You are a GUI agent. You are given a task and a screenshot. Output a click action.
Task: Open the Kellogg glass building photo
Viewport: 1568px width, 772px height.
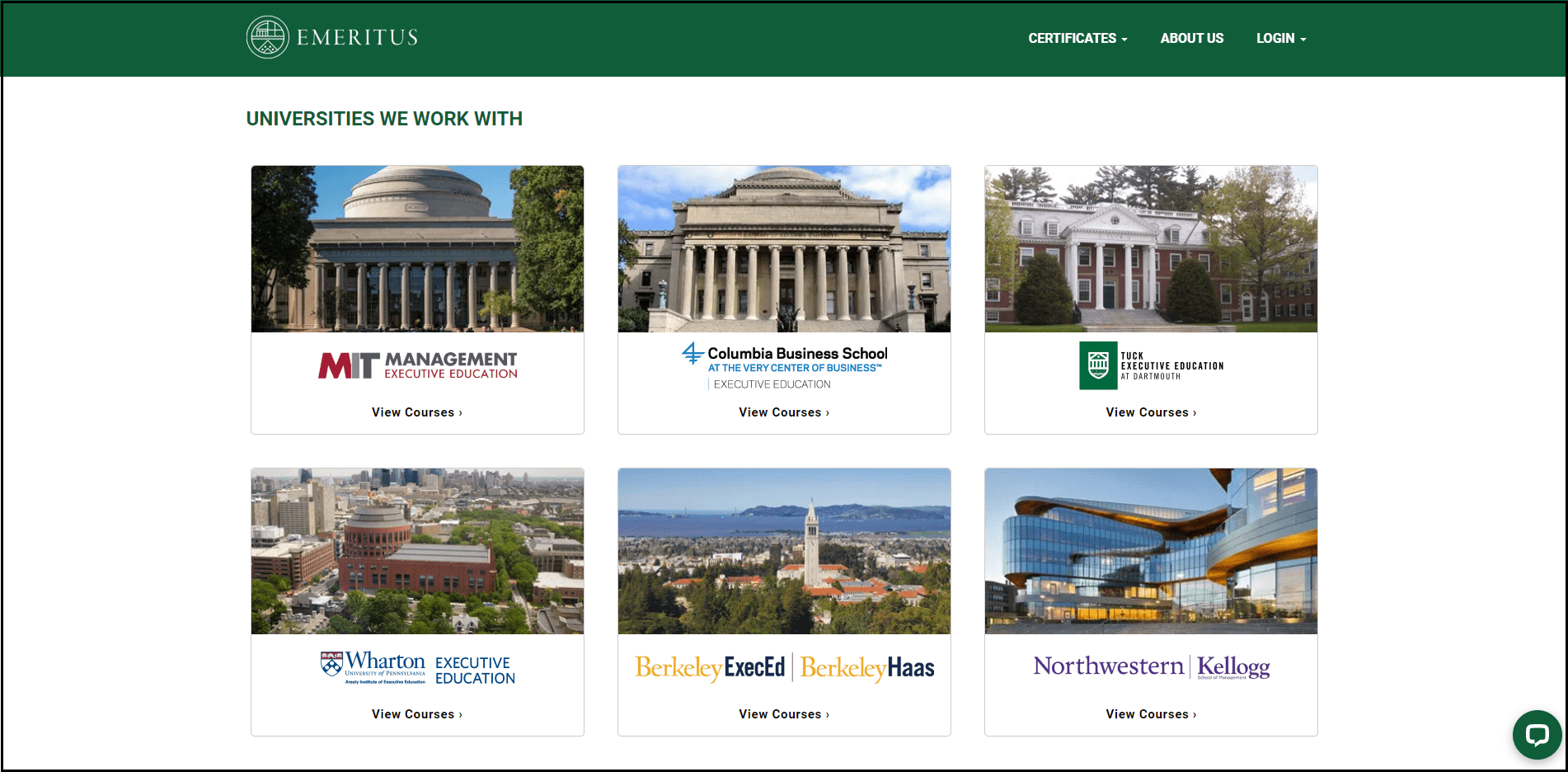click(1151, 552)
